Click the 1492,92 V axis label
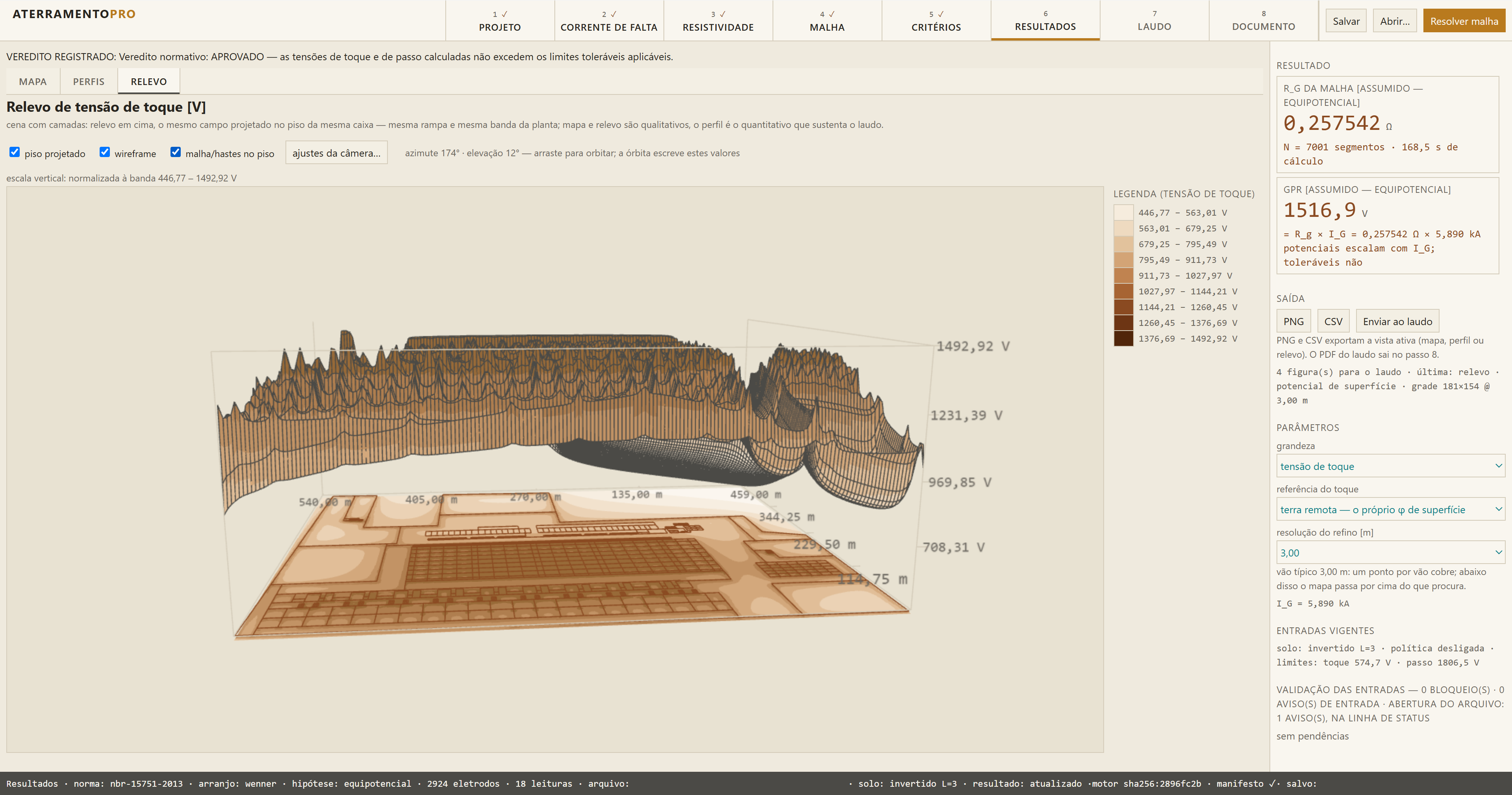Image resolution: width=1512 pixels, height=795 pixels. (973, 346)
